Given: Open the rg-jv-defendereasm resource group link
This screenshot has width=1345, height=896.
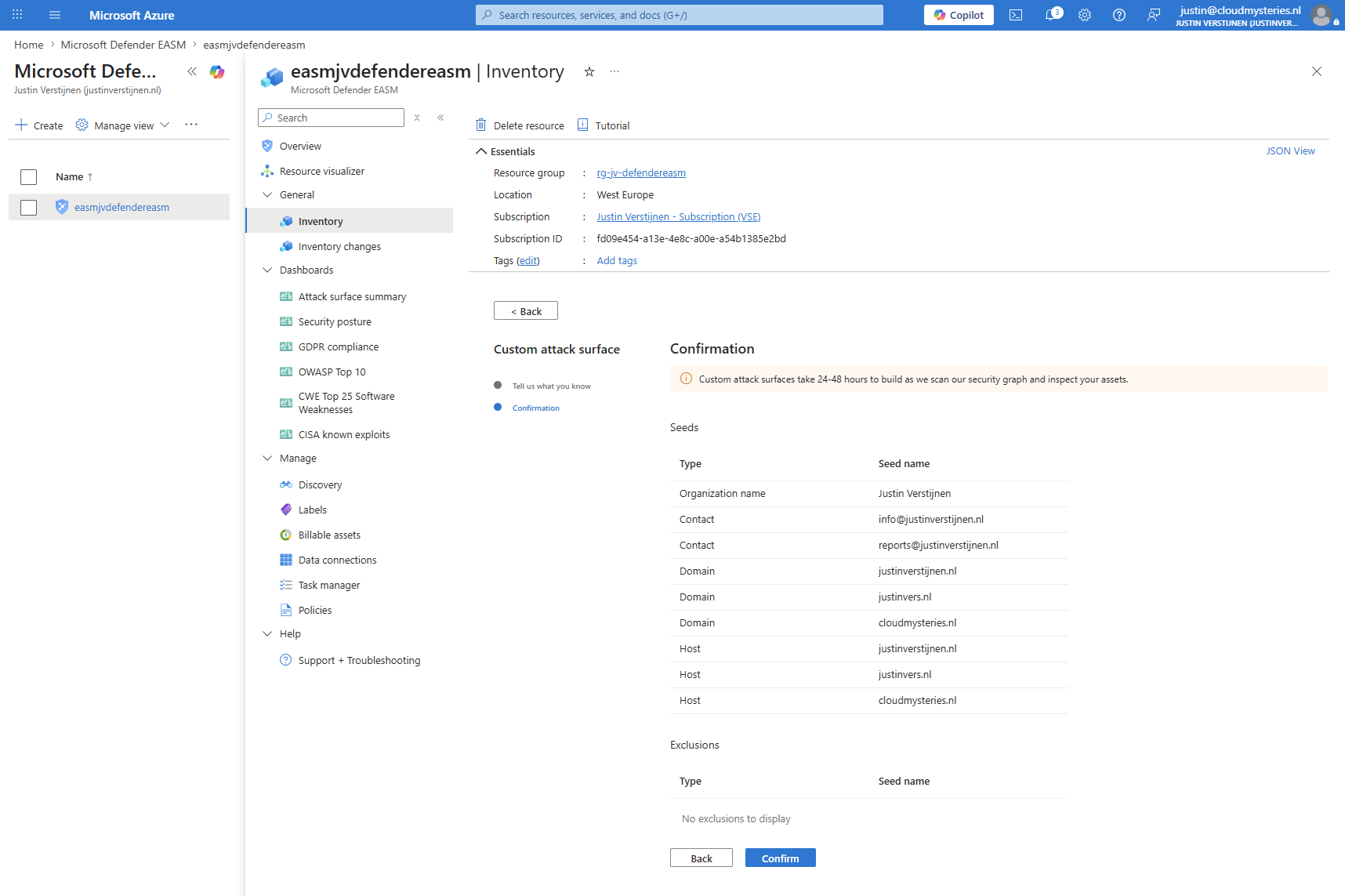Looking at the screenshot, I should [641, 173].
